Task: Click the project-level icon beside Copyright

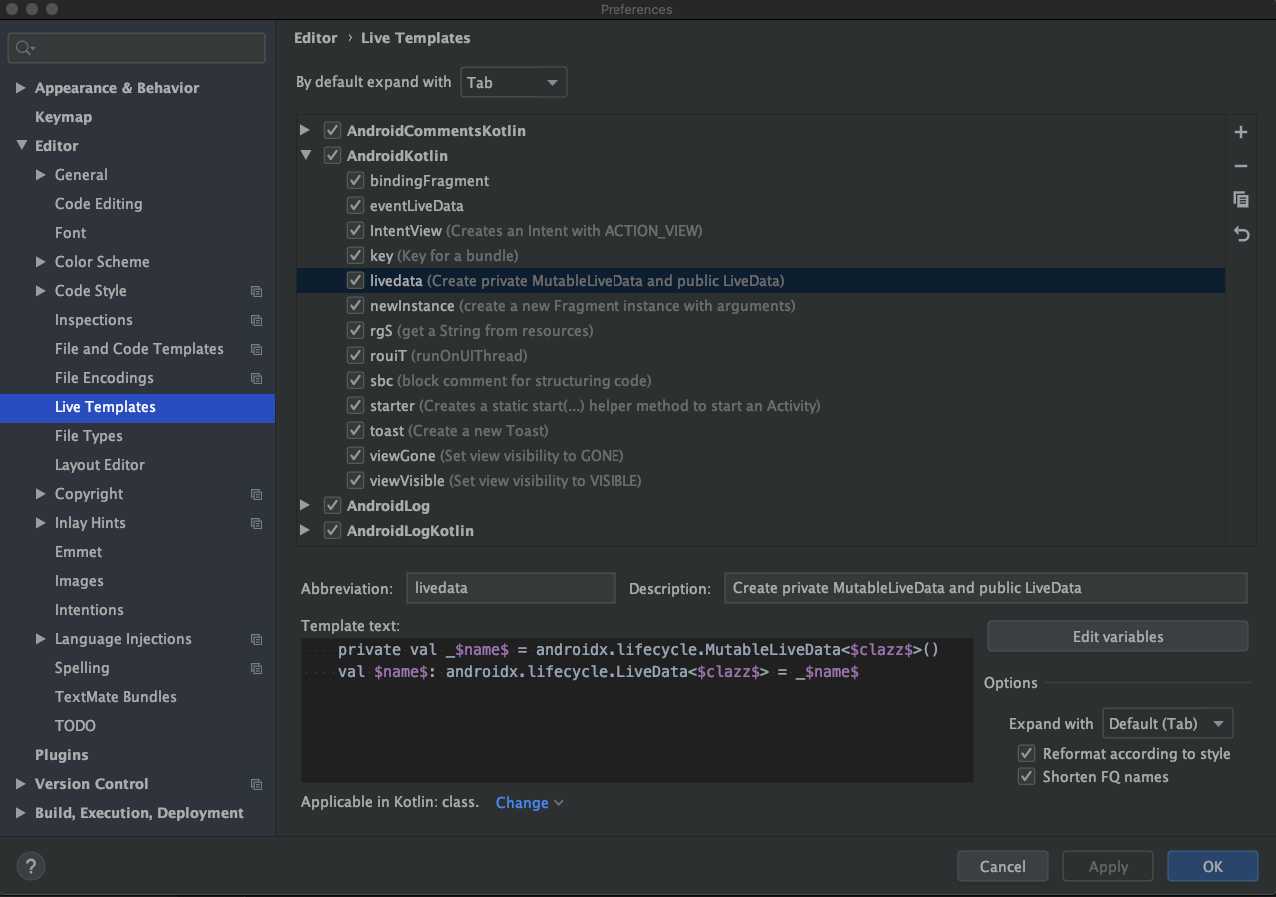Action: [x=257, y=494]
